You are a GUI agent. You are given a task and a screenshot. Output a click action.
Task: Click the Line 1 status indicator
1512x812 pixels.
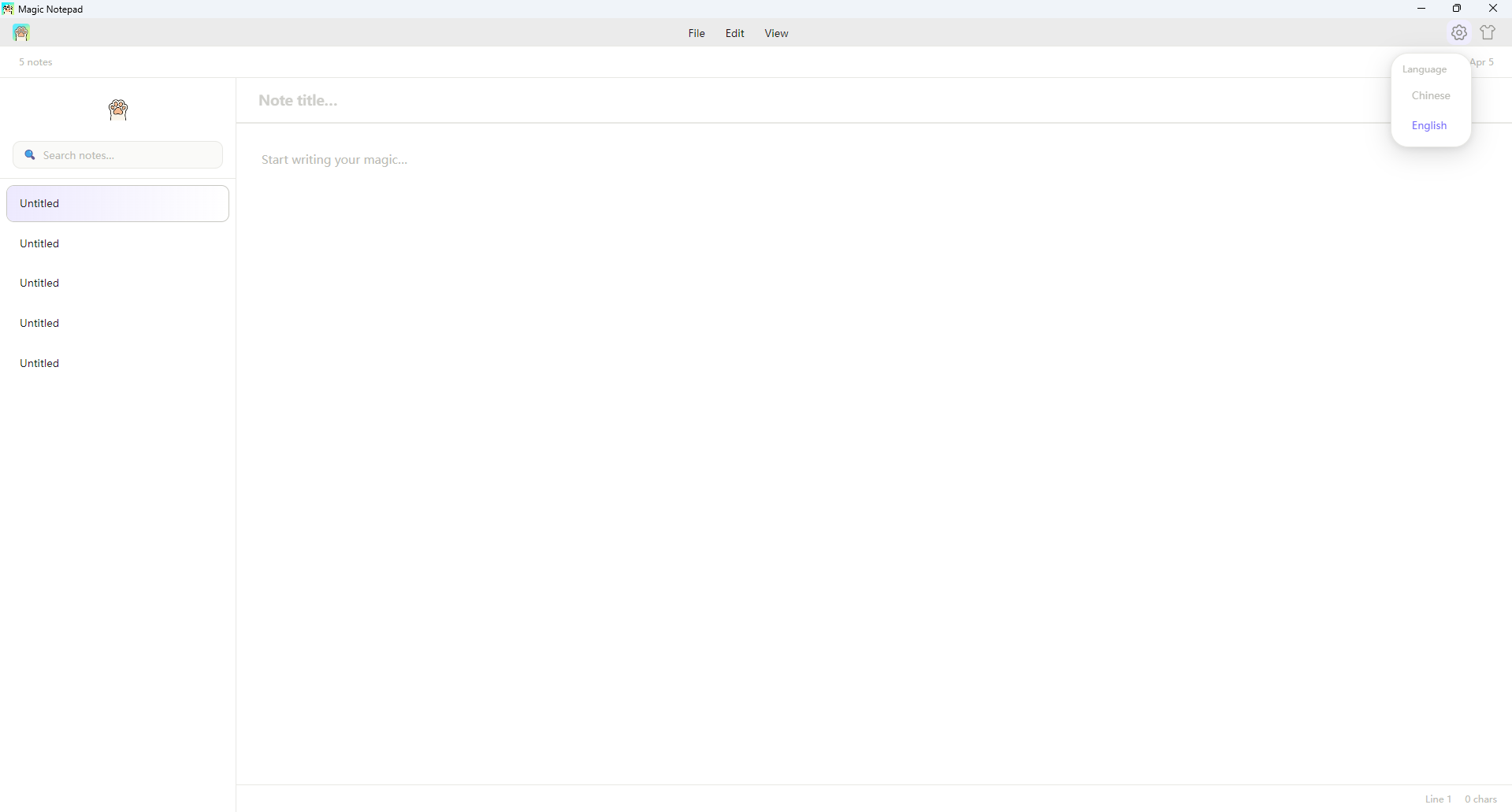pyautogui.click(x=1438, y=799)
